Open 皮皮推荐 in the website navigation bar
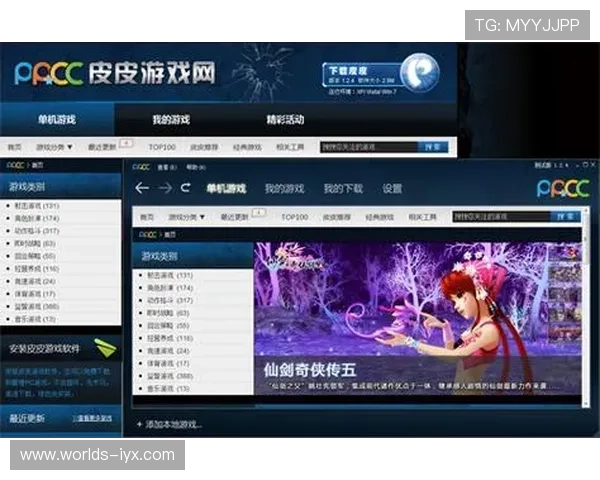Viewport: 600px width, 480px height. point(204,147)
